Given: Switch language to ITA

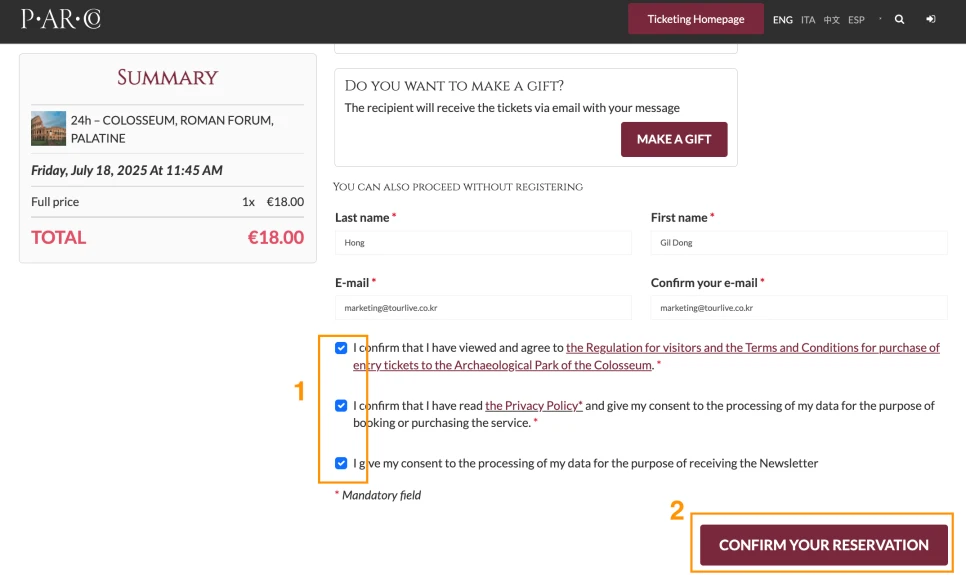Looking at the screenshot, I should click(x=808, y=20).
